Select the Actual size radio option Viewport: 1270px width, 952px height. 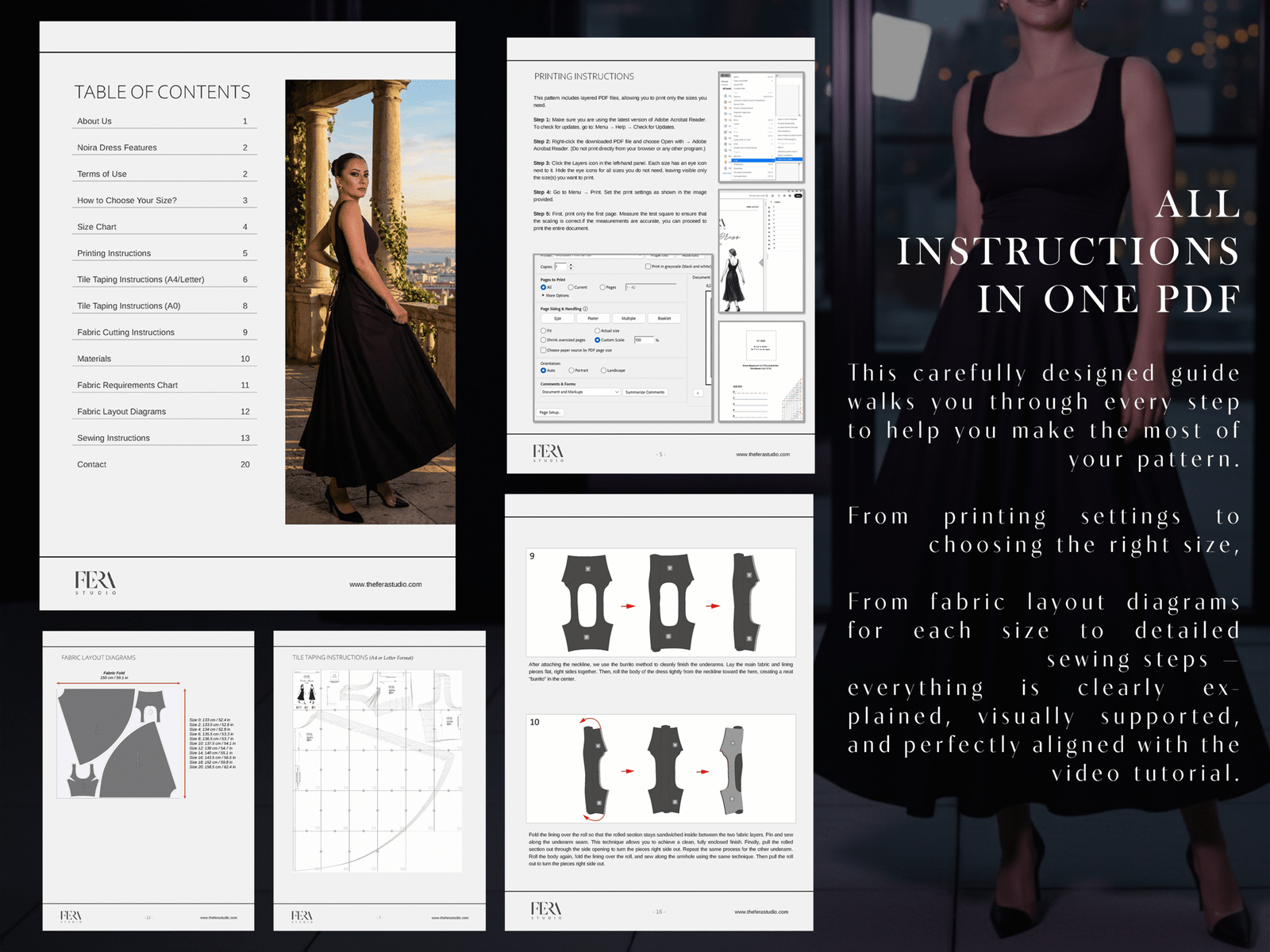click(598, 331)
